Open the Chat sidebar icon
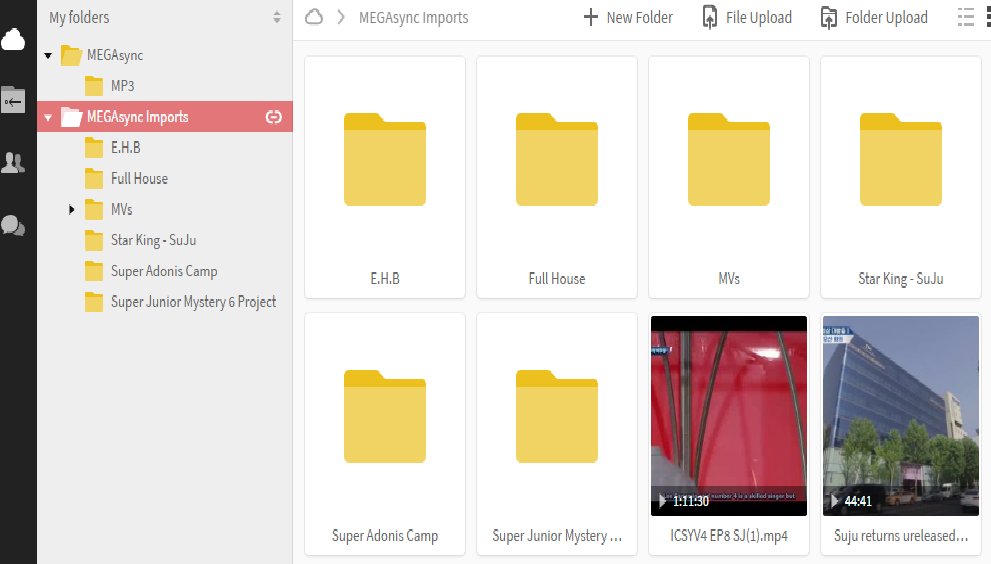 pos(13,225)
